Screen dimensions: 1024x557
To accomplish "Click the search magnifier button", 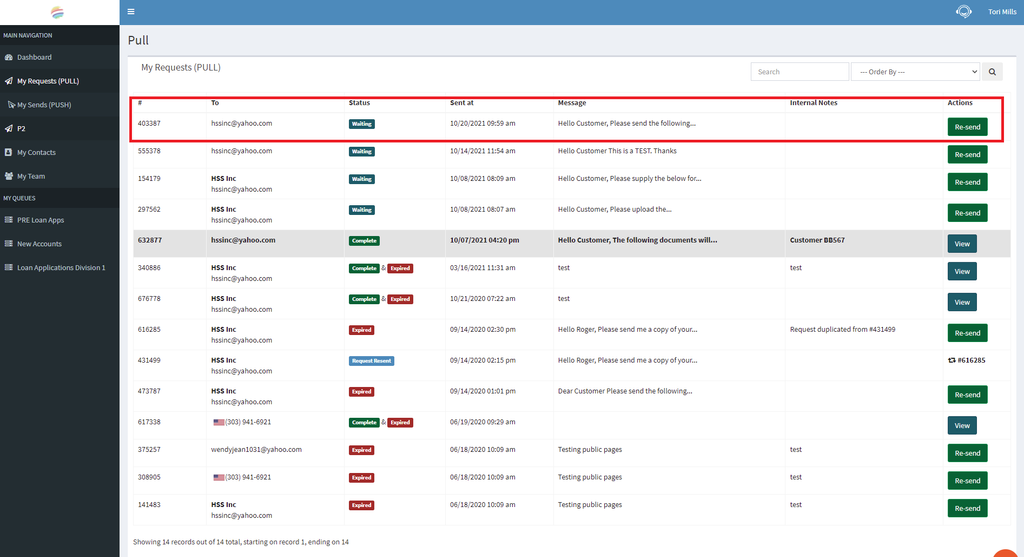I will tap(992, 72).
